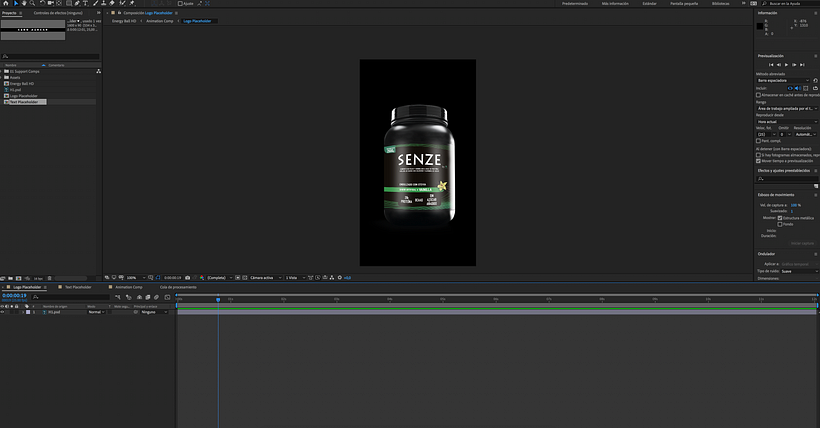Step to the next frame in preview
Viewport: 820px width, 428px height.
coord(794,65)
